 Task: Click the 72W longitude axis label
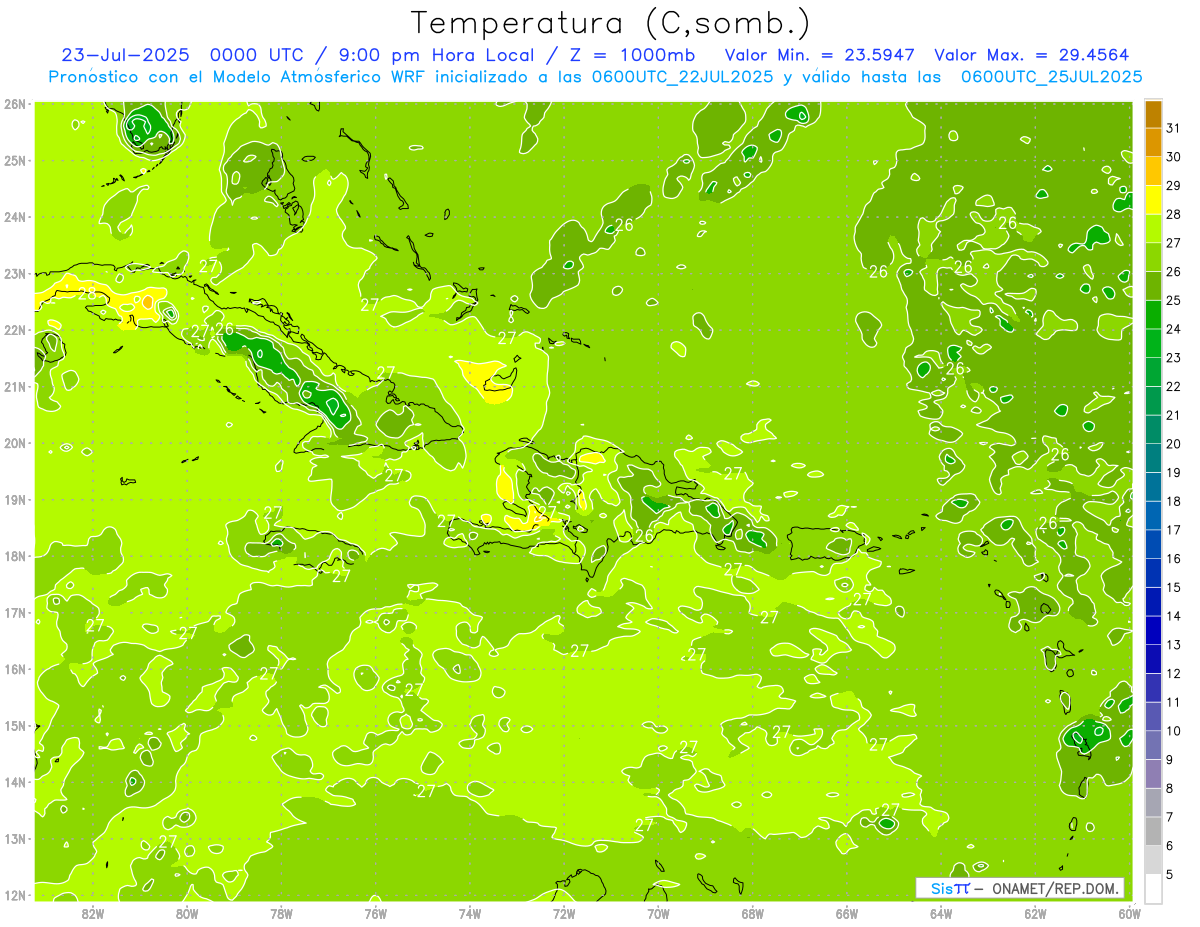(x=564, y=913)
